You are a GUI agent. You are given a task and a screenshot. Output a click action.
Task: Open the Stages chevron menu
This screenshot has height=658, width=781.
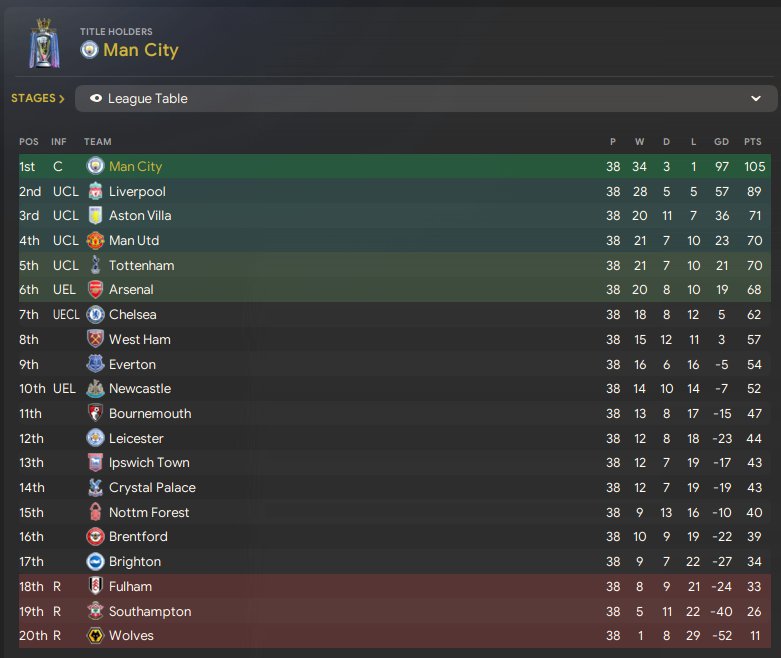click(38, 98)
